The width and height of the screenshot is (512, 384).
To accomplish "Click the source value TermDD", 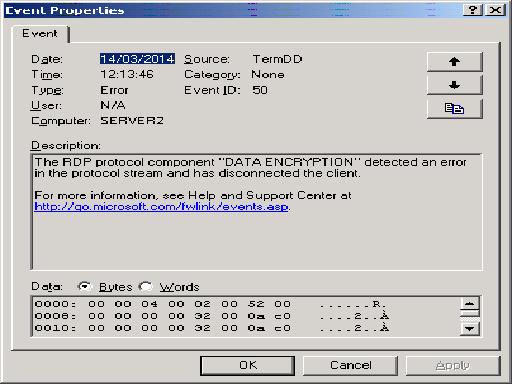I will (x=277, y=59).
